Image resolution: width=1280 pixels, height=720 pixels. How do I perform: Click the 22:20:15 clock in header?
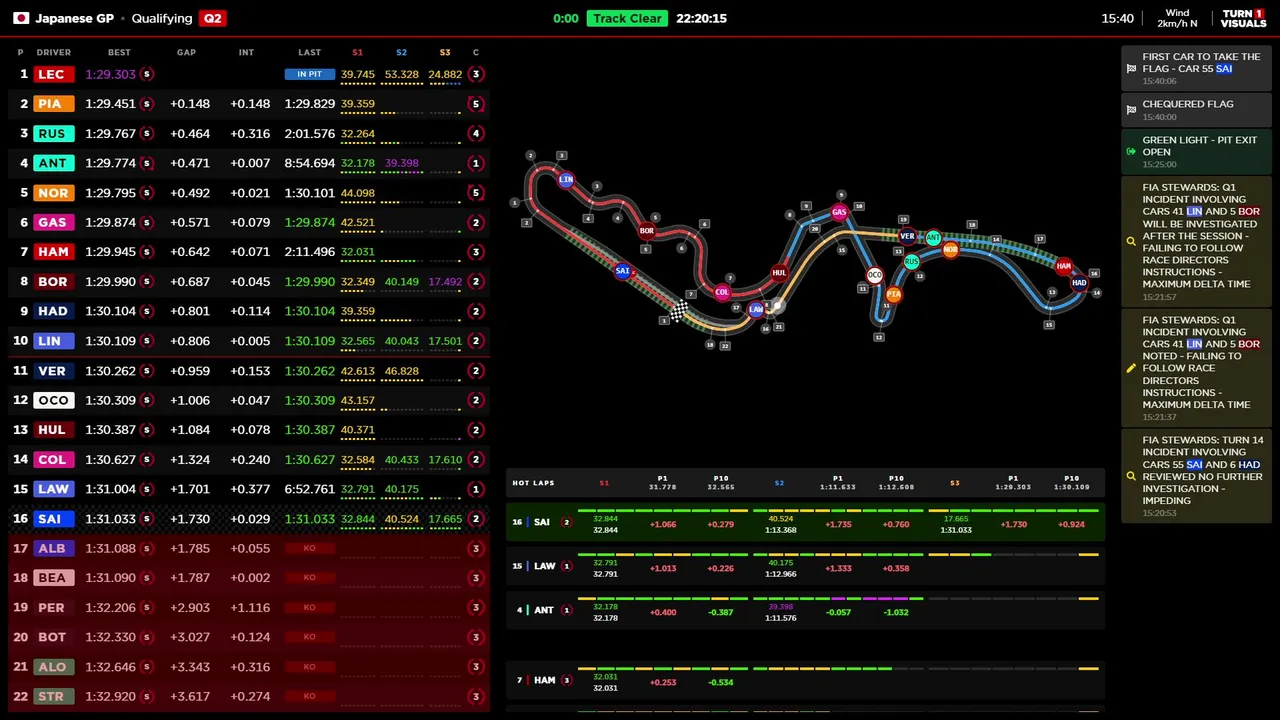pos(701,18)
